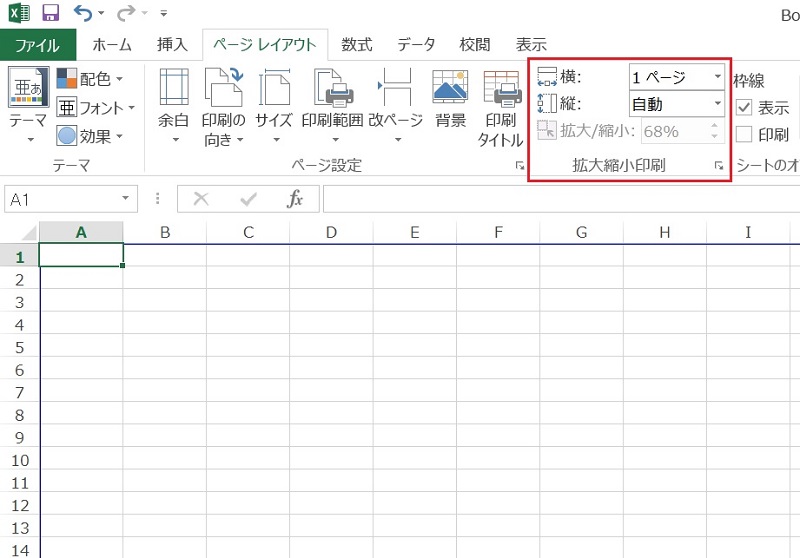Viewport: 800px width, 558px height.
Task: Open the ファイル tab
Action: point(37,45)
